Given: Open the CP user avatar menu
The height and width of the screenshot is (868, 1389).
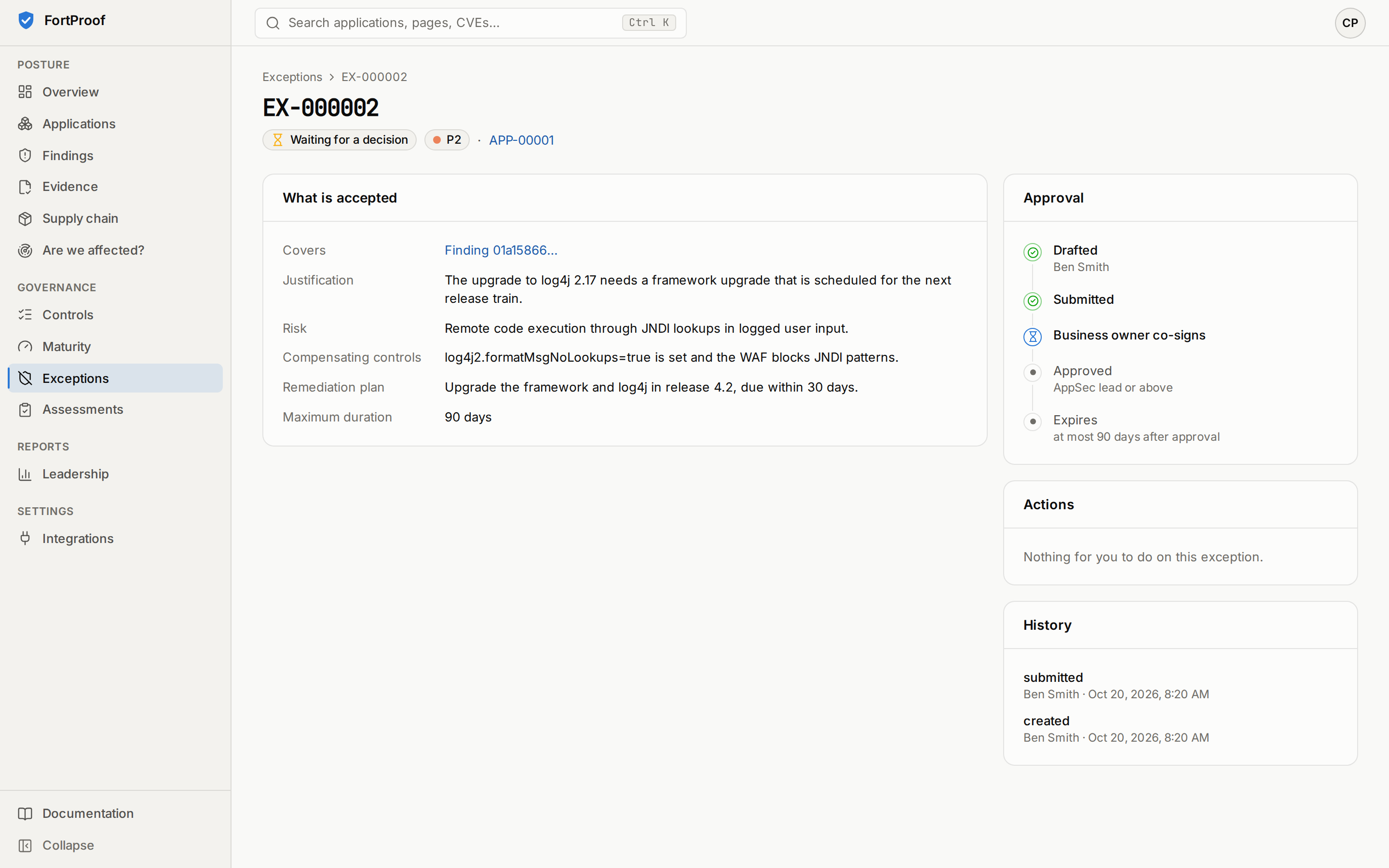Looking at the screenshot, I should pos(1350,23).
